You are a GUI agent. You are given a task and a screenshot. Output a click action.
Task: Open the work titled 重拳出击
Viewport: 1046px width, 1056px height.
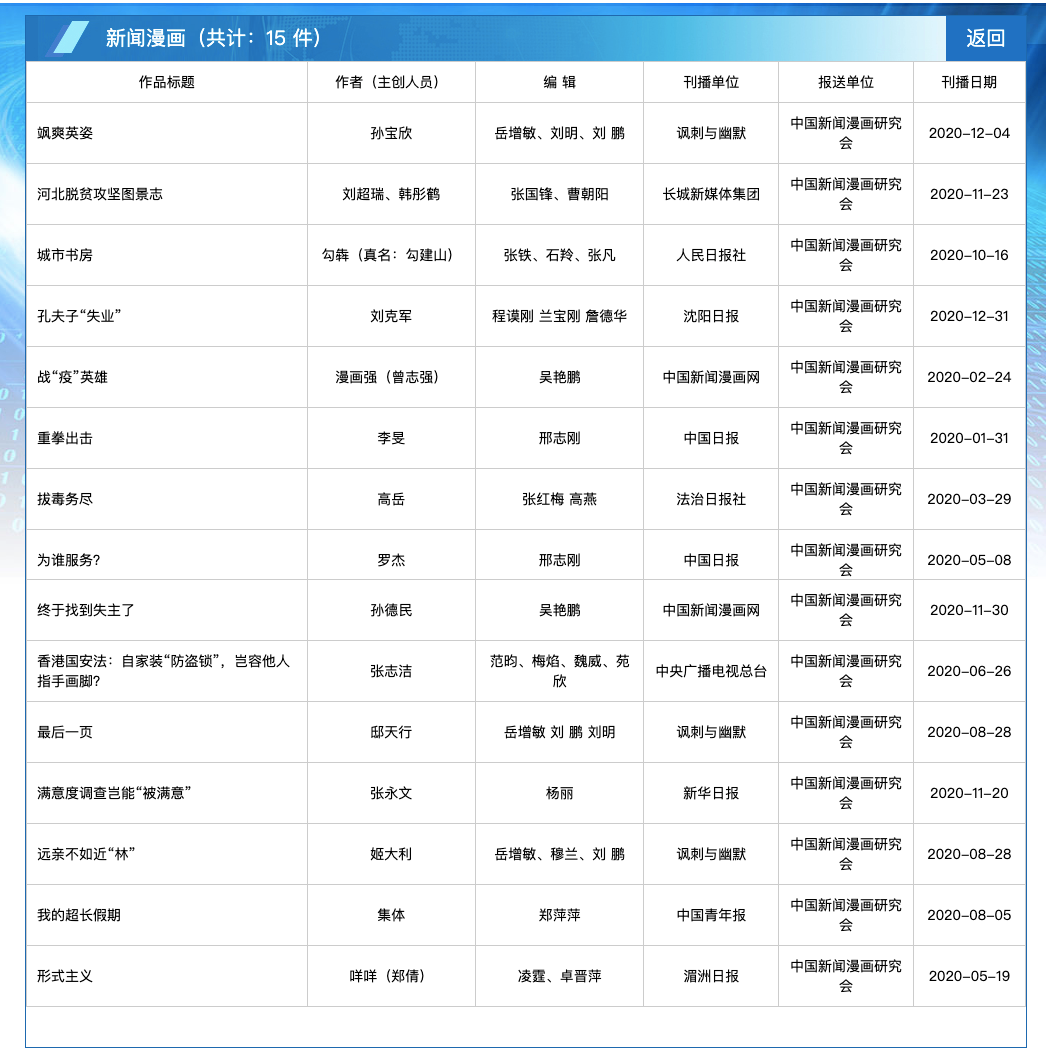(65, 438)
